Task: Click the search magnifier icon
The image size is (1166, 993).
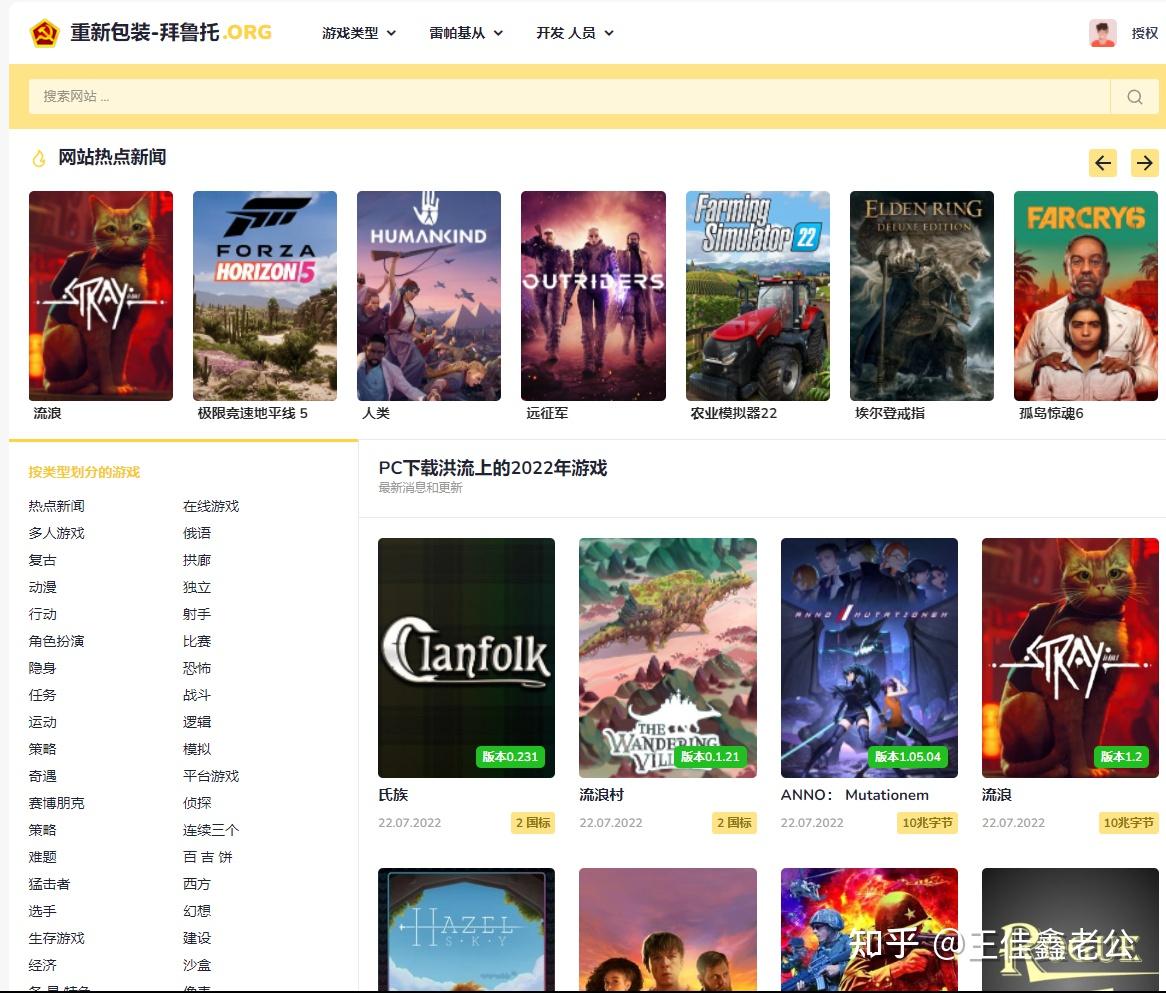Action: 1135,96
